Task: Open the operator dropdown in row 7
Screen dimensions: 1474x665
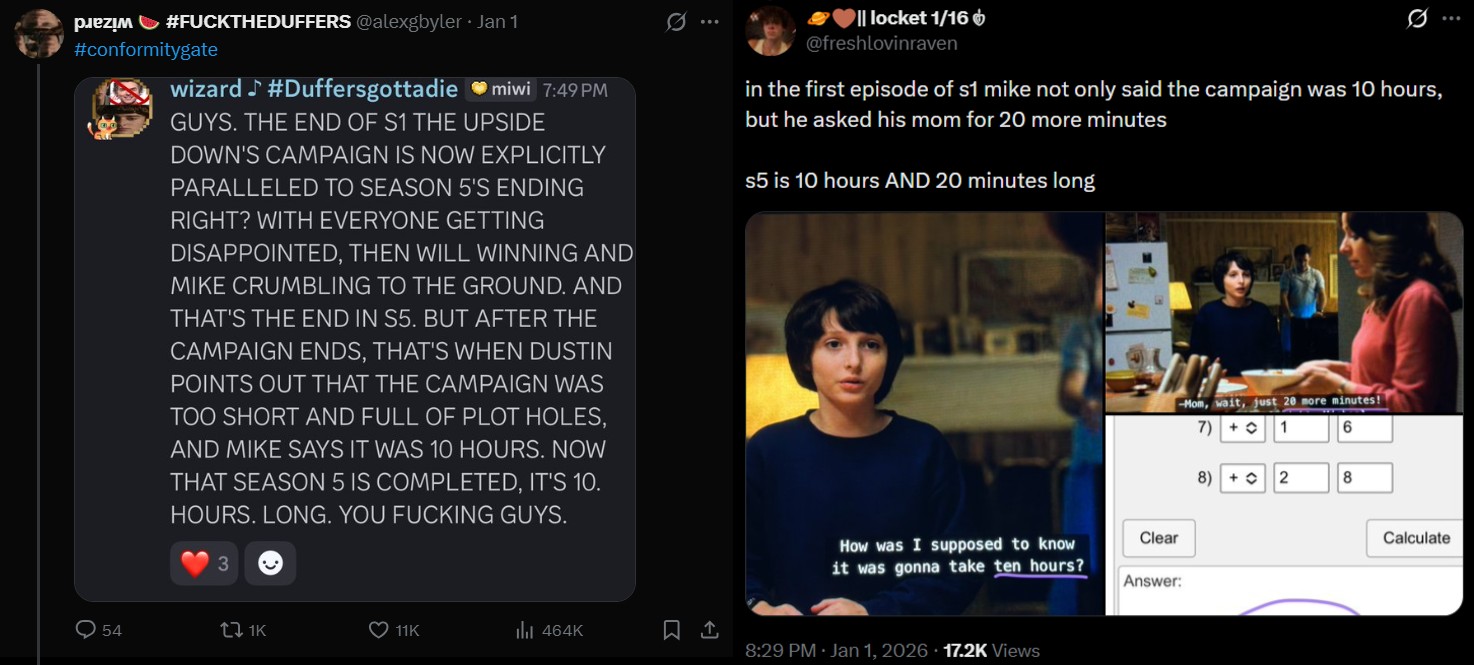Action: pos(1242,428)
